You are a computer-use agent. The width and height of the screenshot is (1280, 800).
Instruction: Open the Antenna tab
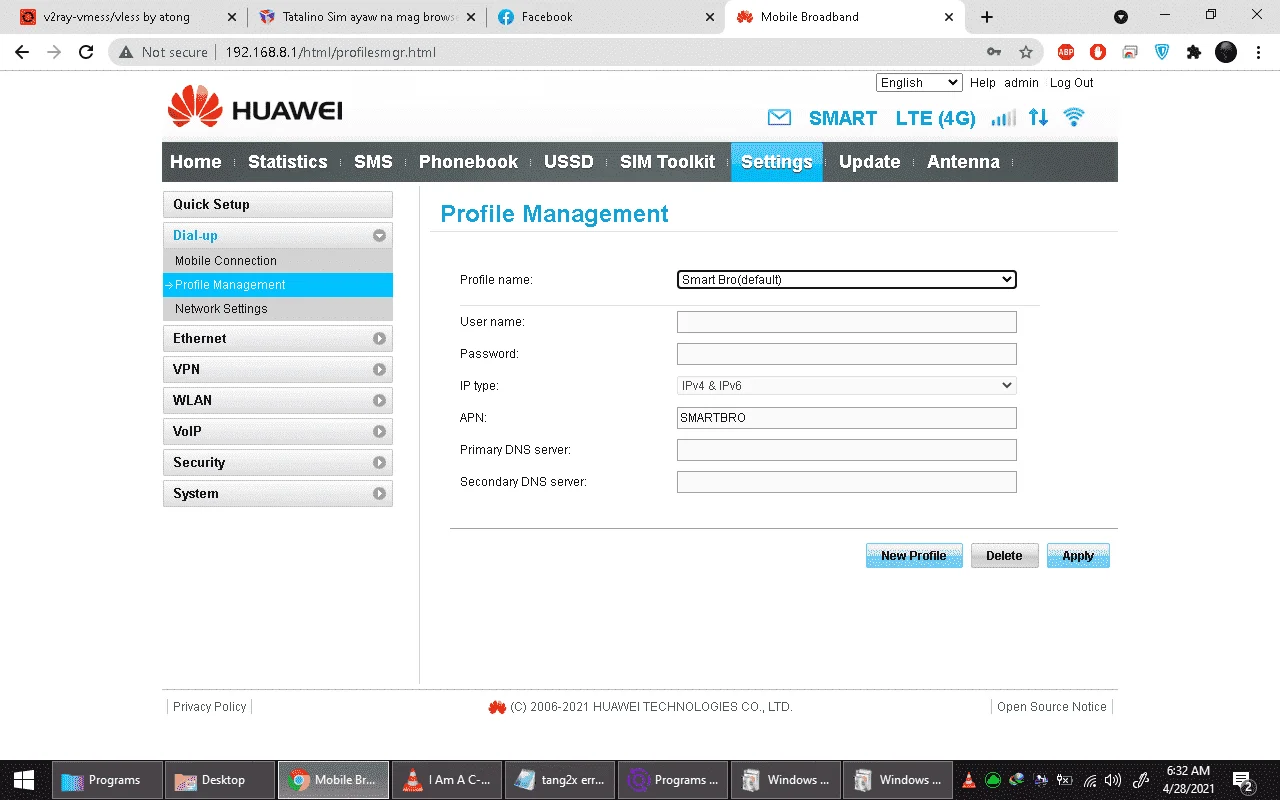(963, 162)
